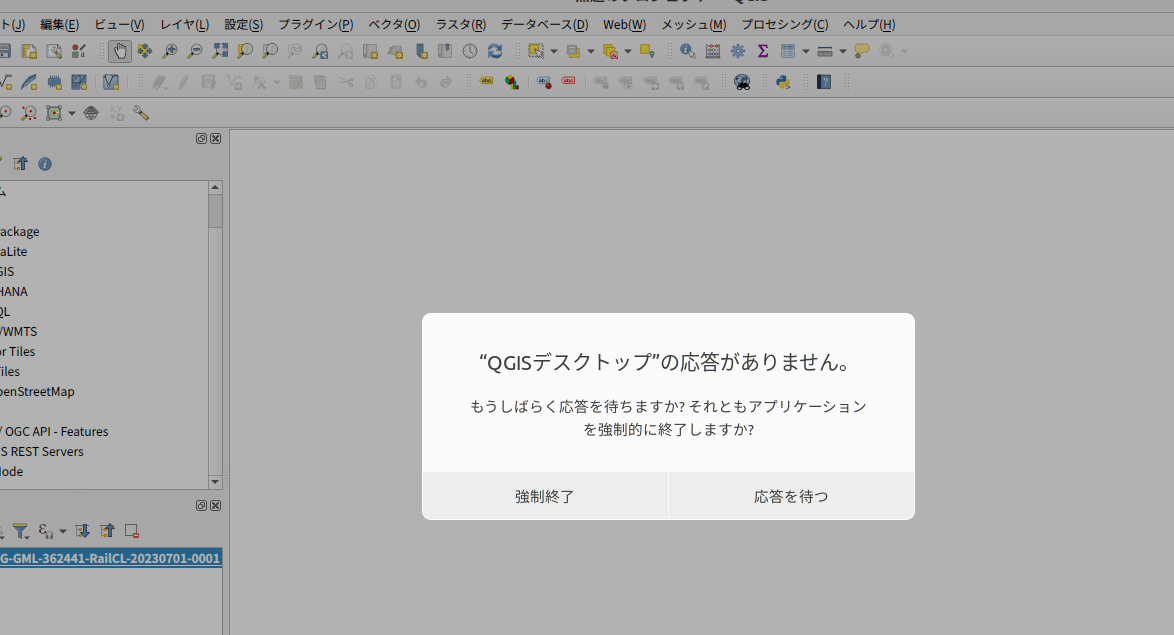Viewport: 1174px width, 635px height.
Task: Click Pan Map to Selection icon
Action: click(145, 51)
